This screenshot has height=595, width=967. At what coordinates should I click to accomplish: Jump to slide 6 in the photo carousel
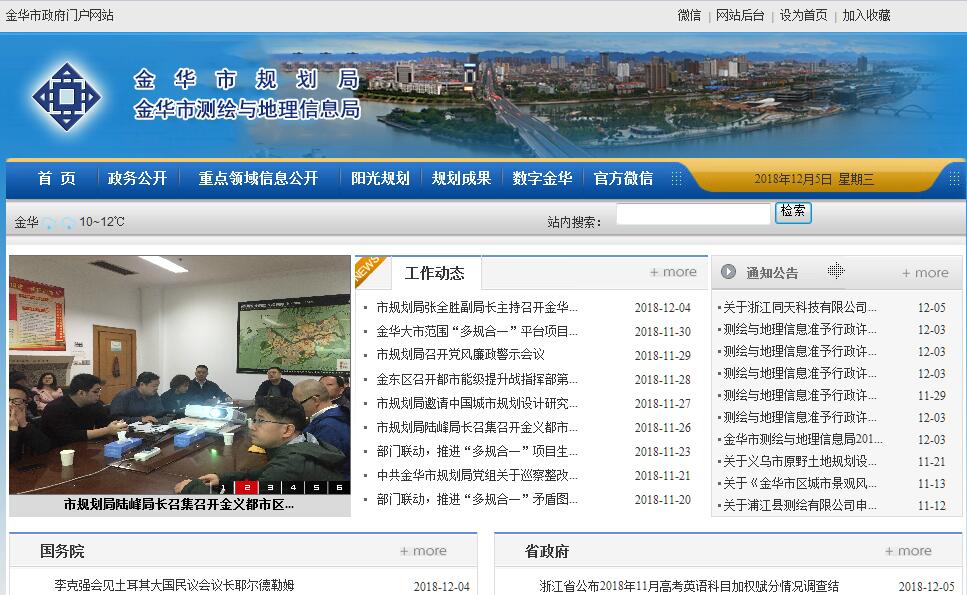(x=339, y=488)
